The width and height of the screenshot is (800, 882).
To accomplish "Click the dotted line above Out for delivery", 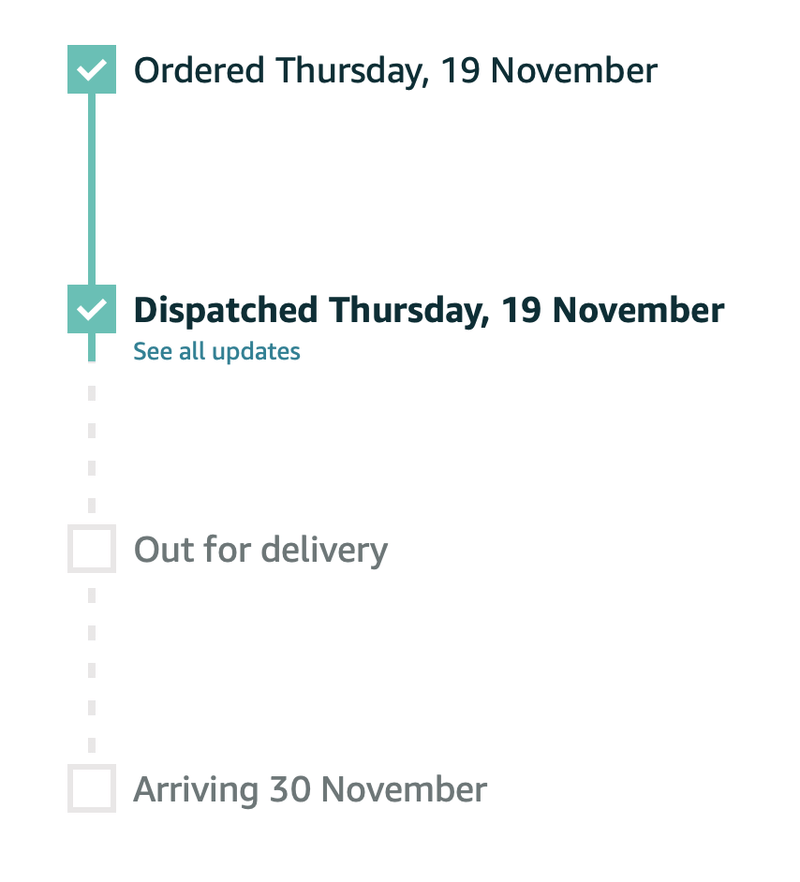I will [91, 450].
